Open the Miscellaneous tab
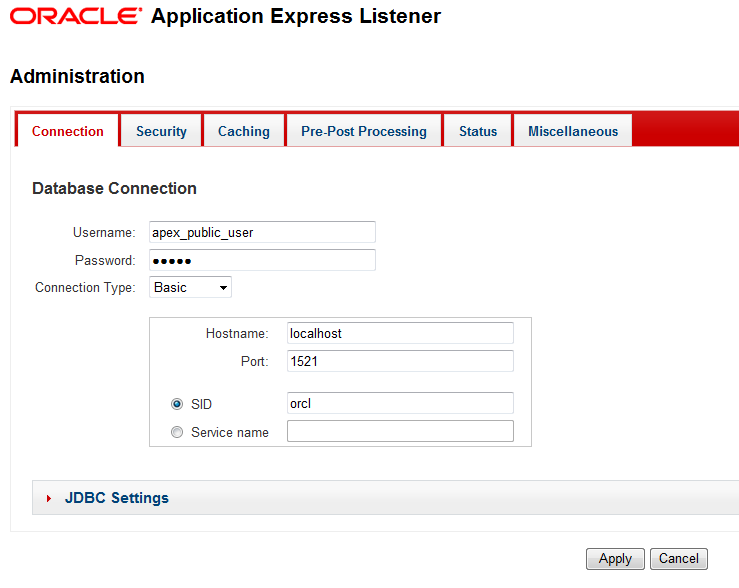739x588 pixels. (x=573, y=131)
